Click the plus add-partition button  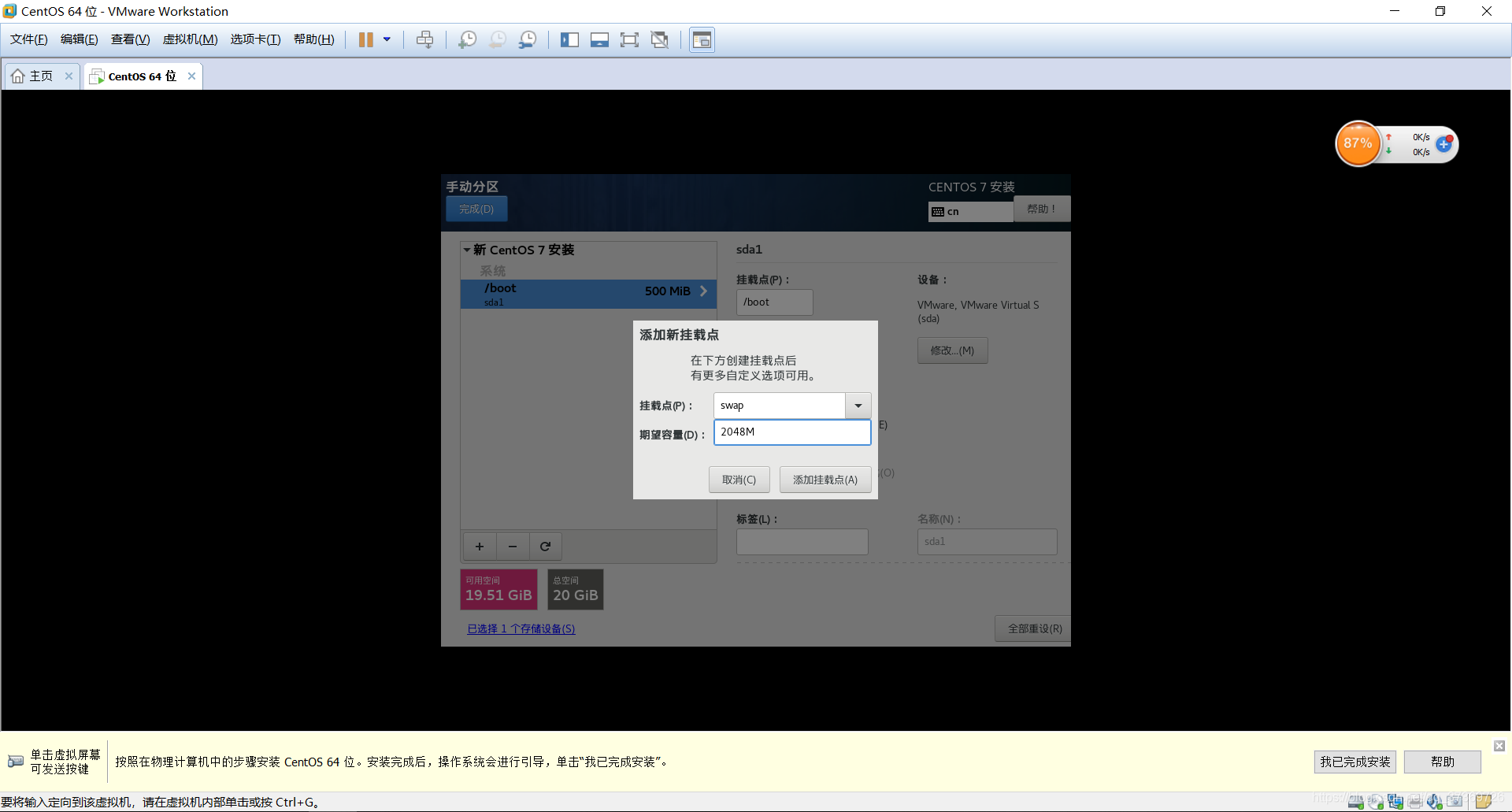pyautogui.click(x=480, y=546)
